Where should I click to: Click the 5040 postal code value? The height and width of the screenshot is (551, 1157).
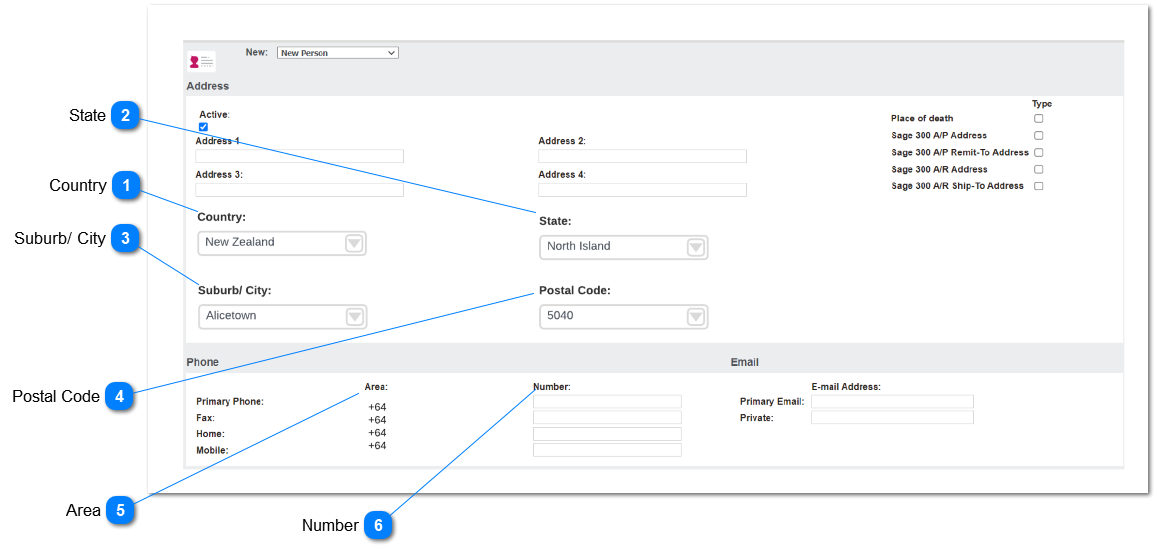tap(560, 316)
